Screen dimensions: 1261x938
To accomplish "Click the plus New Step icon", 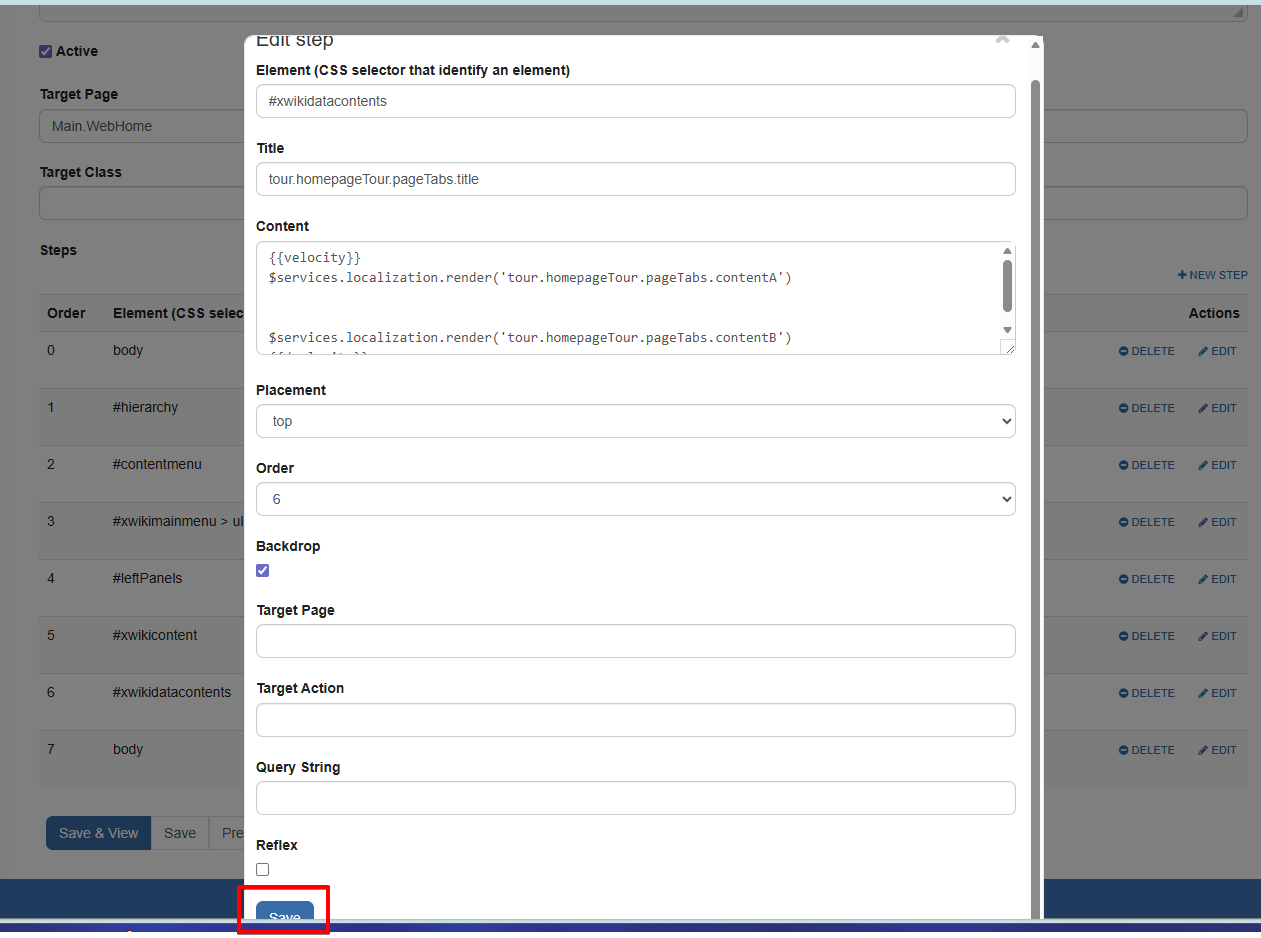I will point(1182,275).
